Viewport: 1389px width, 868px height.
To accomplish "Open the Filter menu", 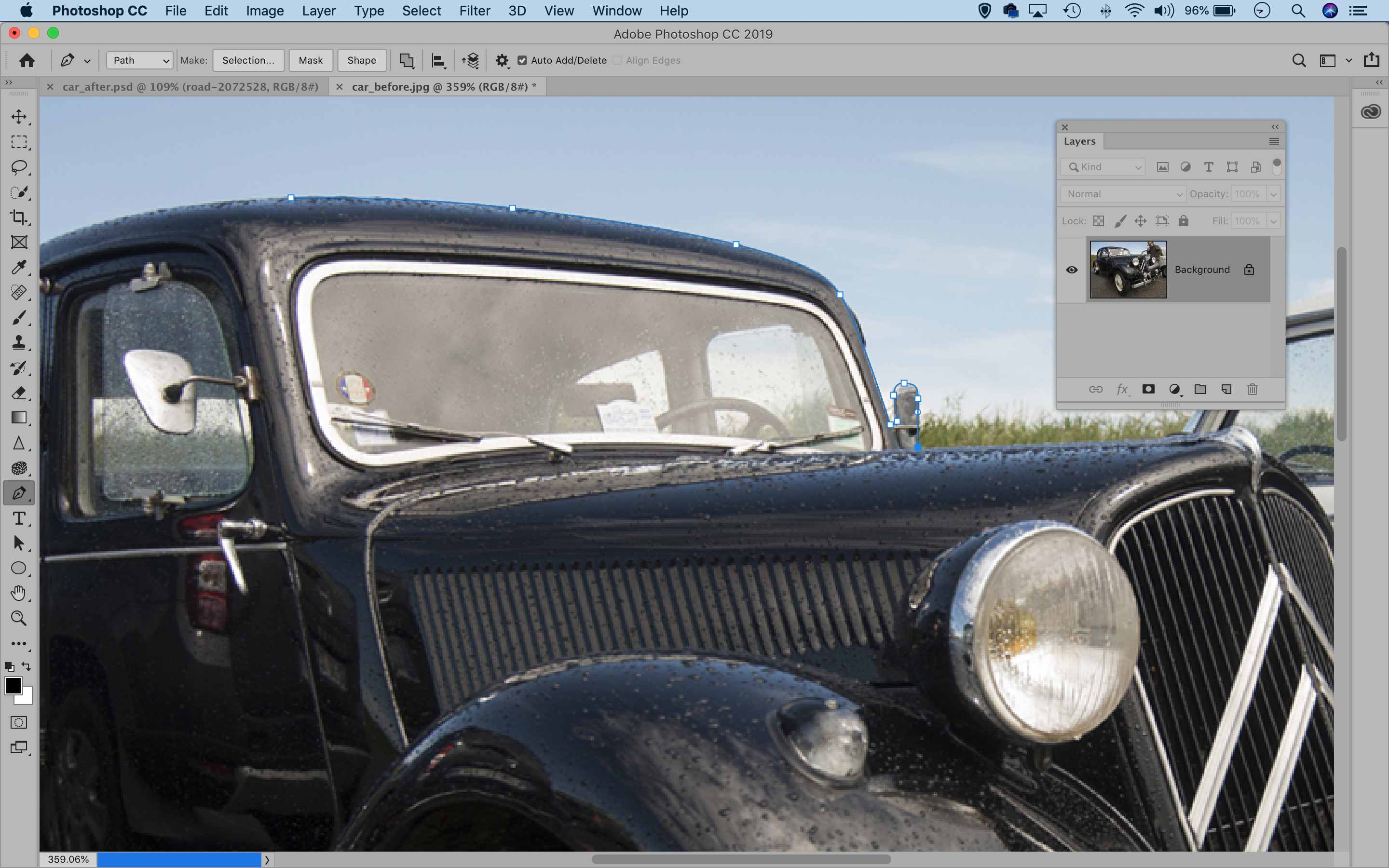I will point(474,11).
